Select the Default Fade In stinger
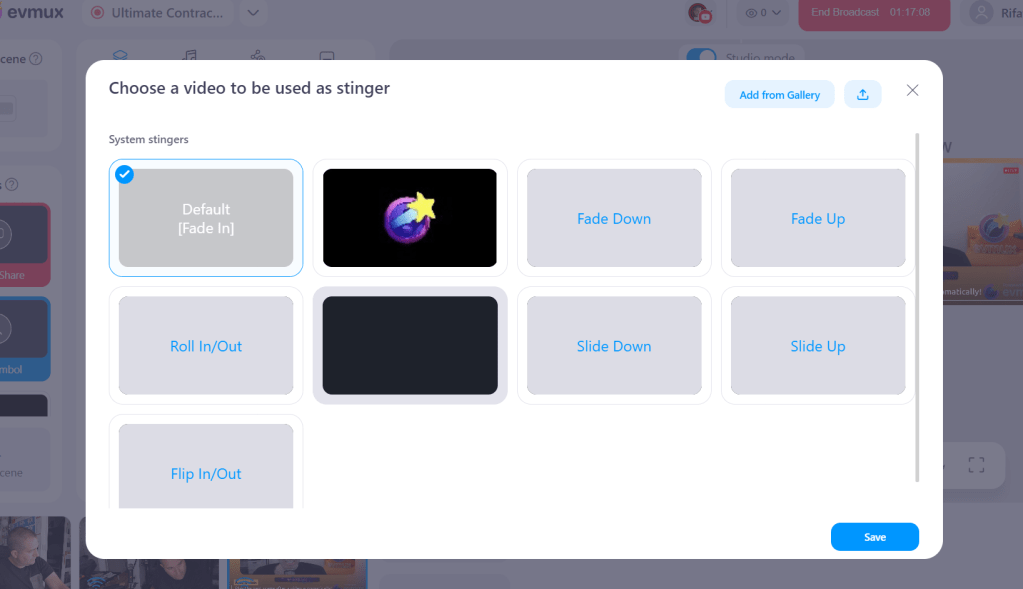The width and height of the screenshot is (1023, 589). coord(206,218)
